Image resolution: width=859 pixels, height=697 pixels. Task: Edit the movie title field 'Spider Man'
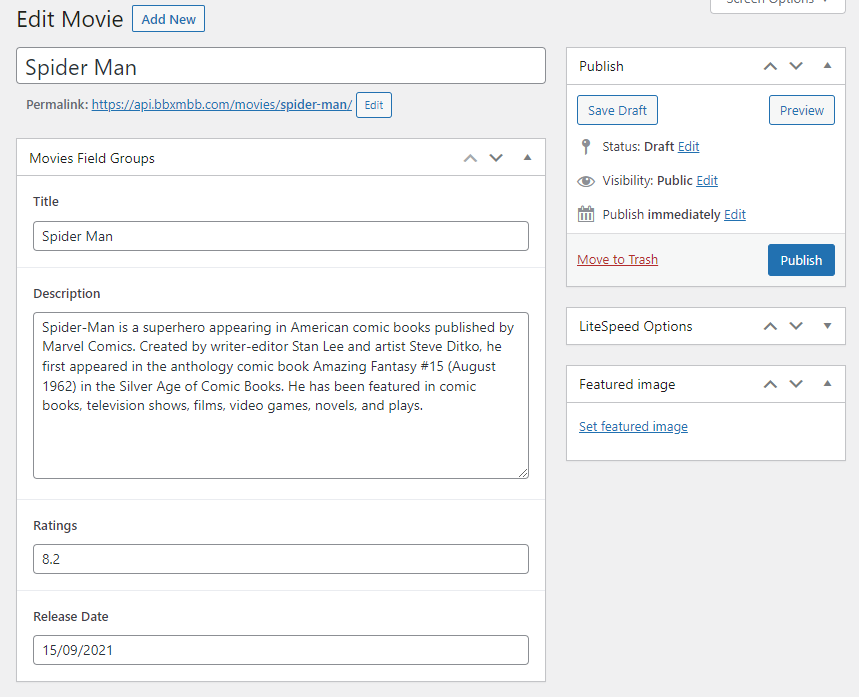tap(280, 66)
